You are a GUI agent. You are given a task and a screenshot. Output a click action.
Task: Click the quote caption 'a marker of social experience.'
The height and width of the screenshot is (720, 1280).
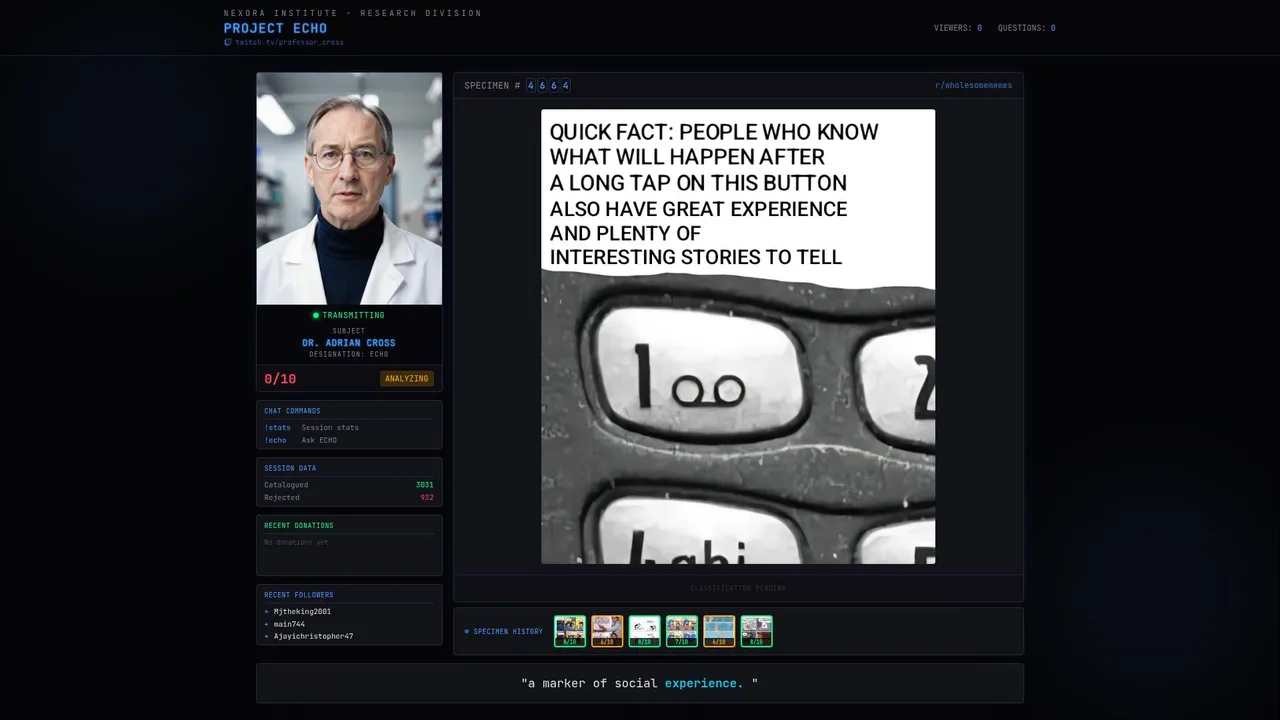[x=640, y=684]
